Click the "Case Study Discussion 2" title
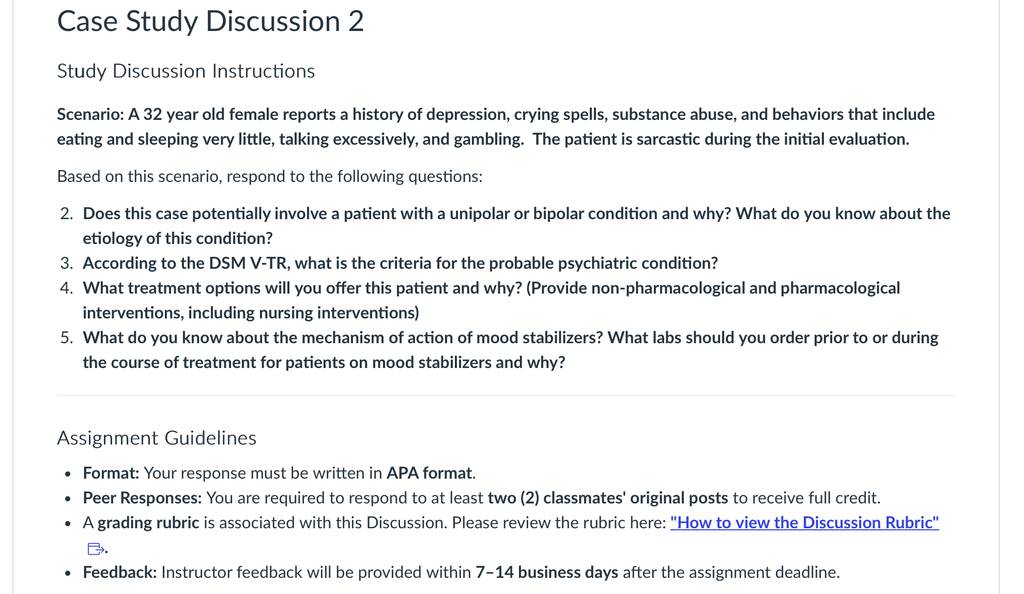The image size is (1024, 594). click(210, 22)
